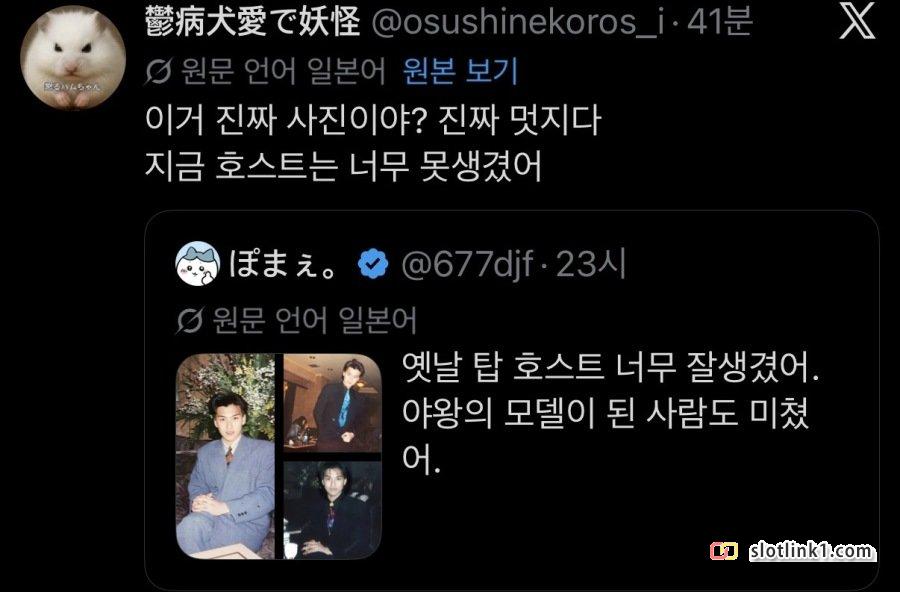Click the quoted tweet's translation icon

[x=189, y=320]
